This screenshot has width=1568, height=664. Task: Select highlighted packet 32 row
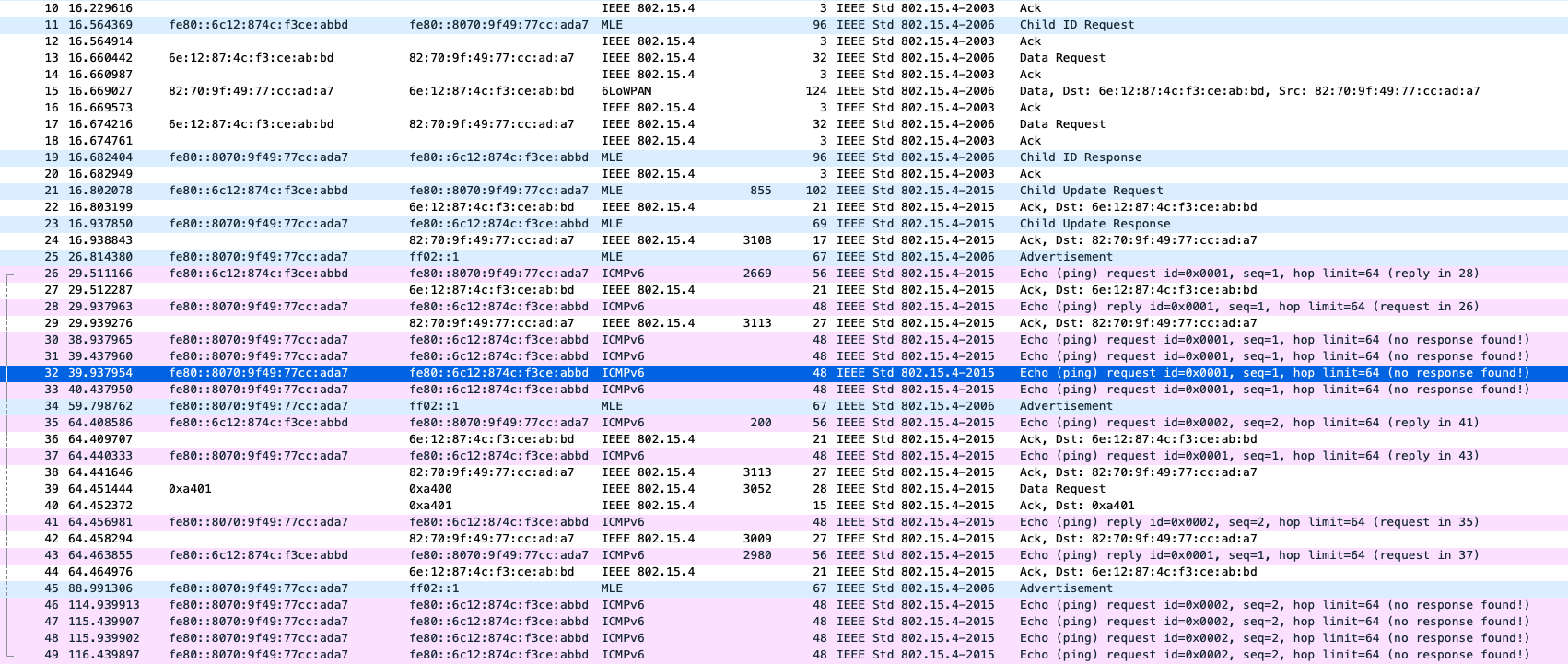(x=784, y=373)
